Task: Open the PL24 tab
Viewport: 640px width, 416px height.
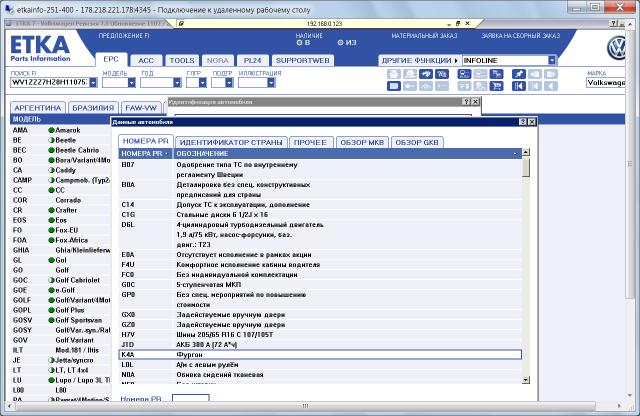Action: (252, 60)
